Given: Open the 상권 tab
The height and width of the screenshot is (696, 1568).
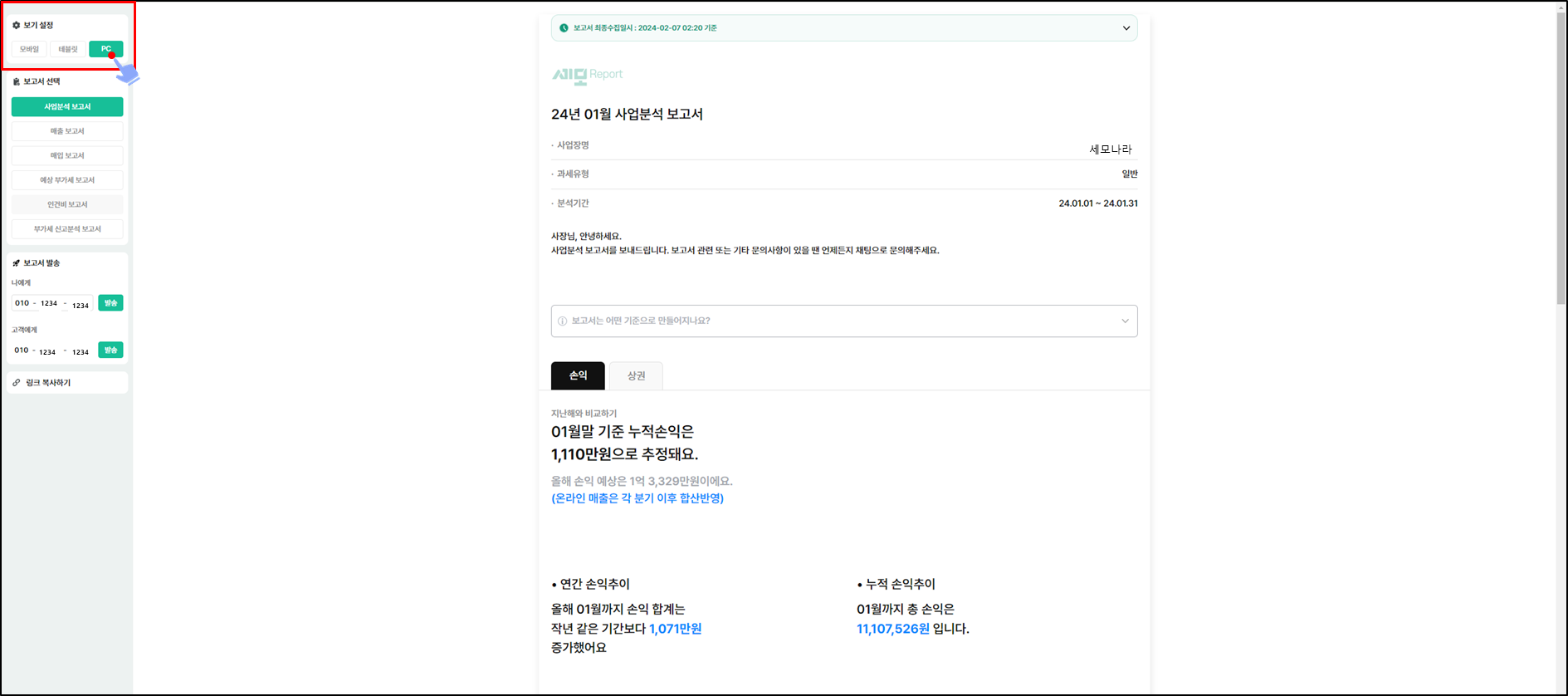Looking at the screenshot, I should click(x=636, y=376).
